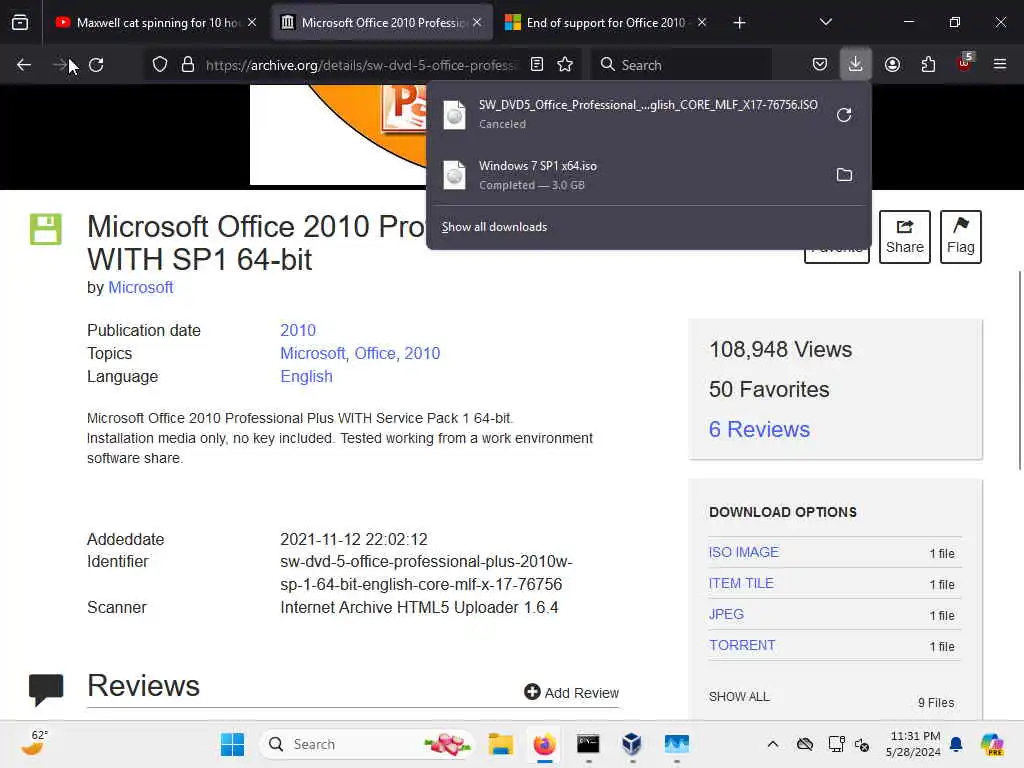
Task: Reload the current page
Action: (96, 65)
